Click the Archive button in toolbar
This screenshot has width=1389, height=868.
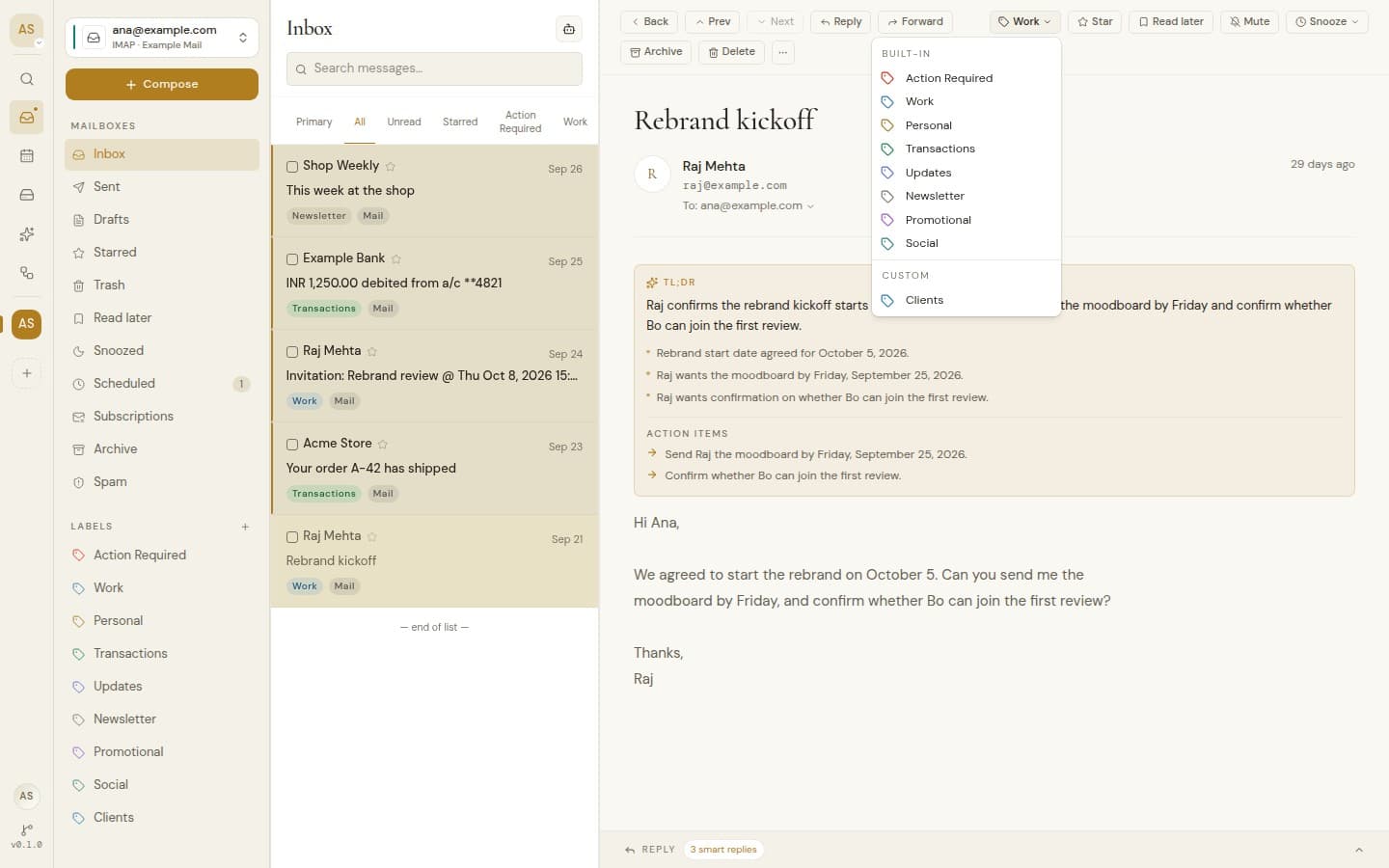pos(656,52)
